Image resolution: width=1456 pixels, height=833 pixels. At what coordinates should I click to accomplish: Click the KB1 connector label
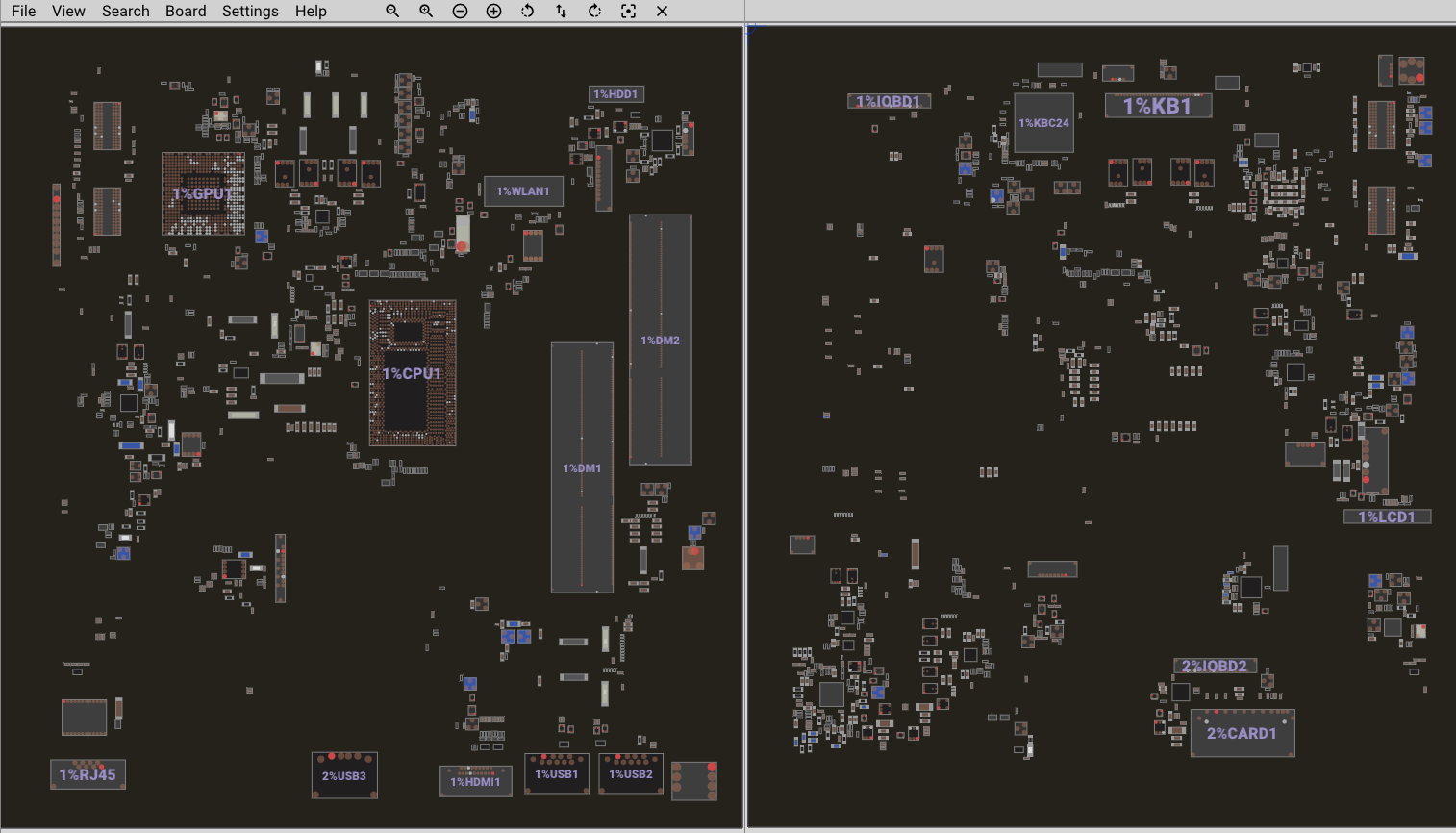point(1157,106)
